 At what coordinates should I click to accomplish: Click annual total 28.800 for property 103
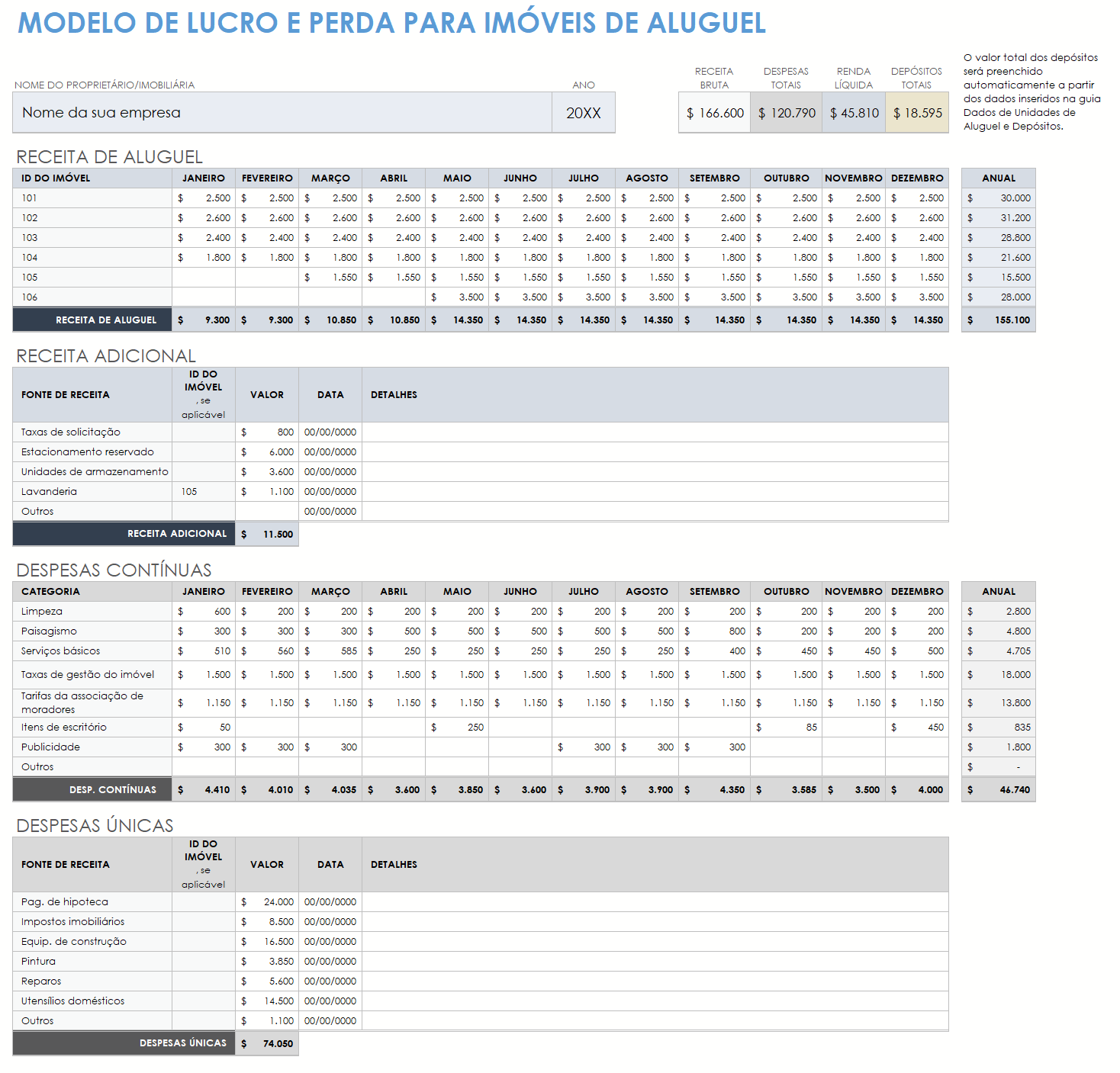pos(999,238)
